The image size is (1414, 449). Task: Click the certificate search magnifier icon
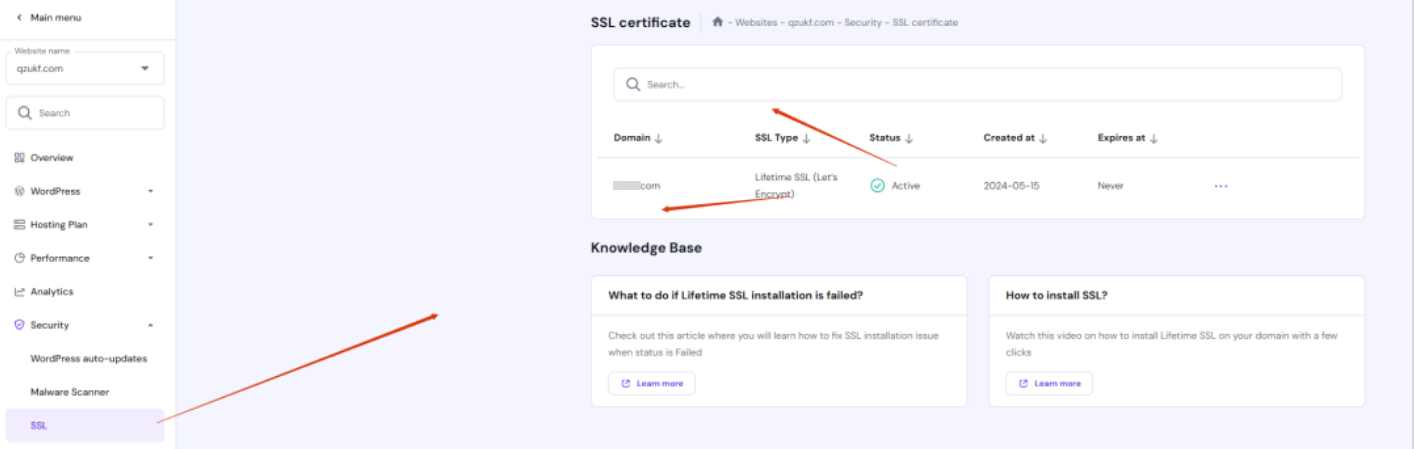point(633,84)
